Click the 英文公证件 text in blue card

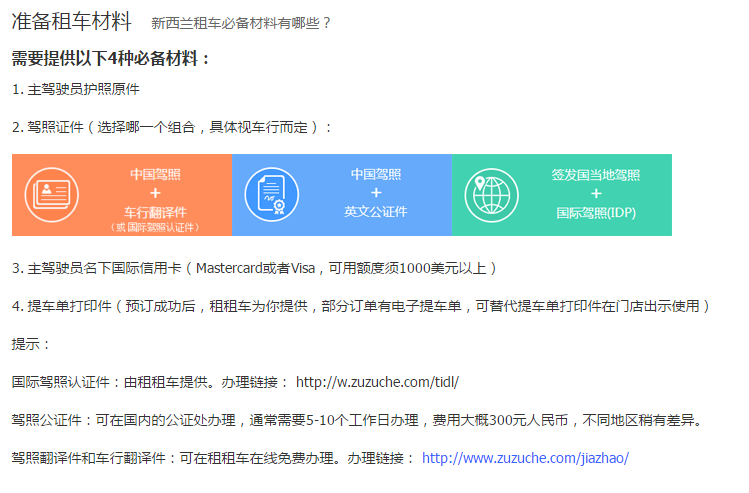tap(376, 211)
